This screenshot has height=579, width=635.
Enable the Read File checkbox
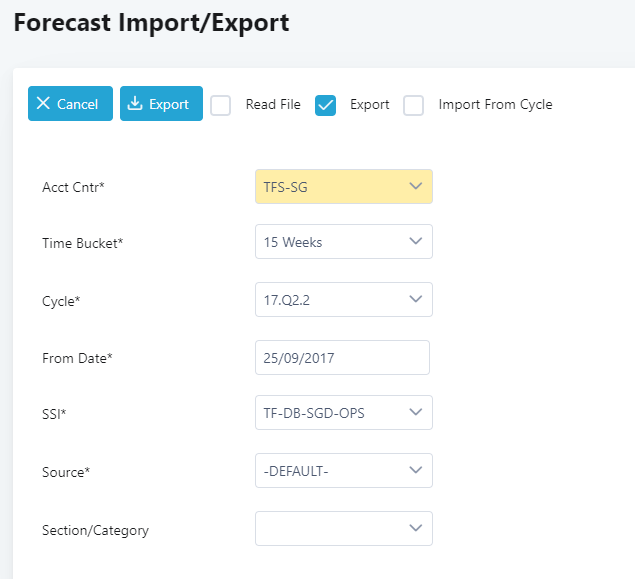pyautogui.click(x=221, y=105)
